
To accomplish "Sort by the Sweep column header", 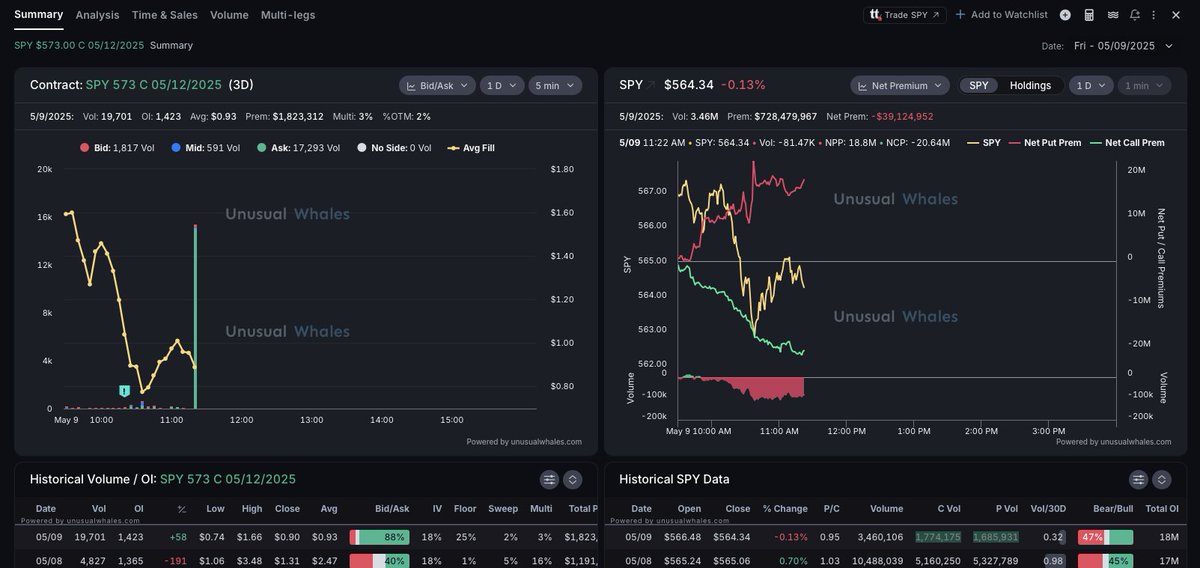I will (x=503, y=509).
